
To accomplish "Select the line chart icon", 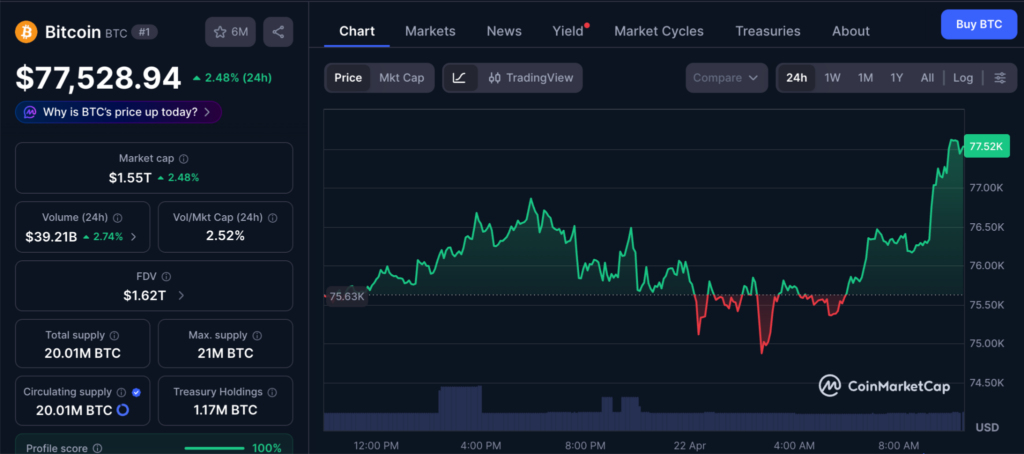I will pos(459,78).
